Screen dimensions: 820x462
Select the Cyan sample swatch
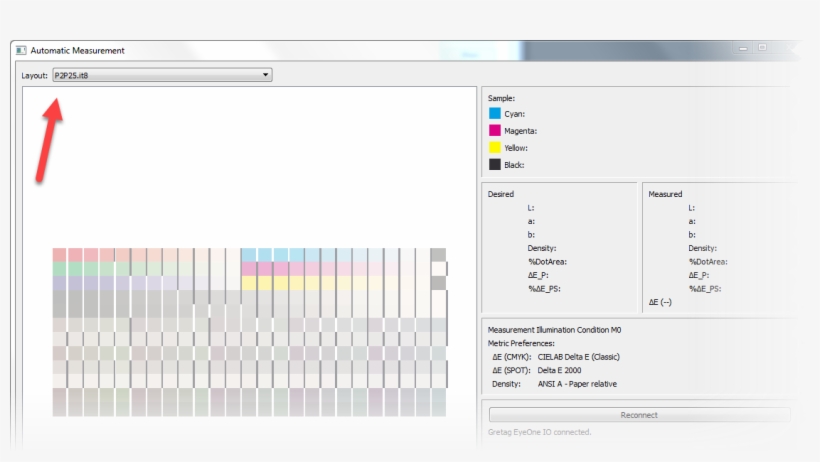[495, 114]
